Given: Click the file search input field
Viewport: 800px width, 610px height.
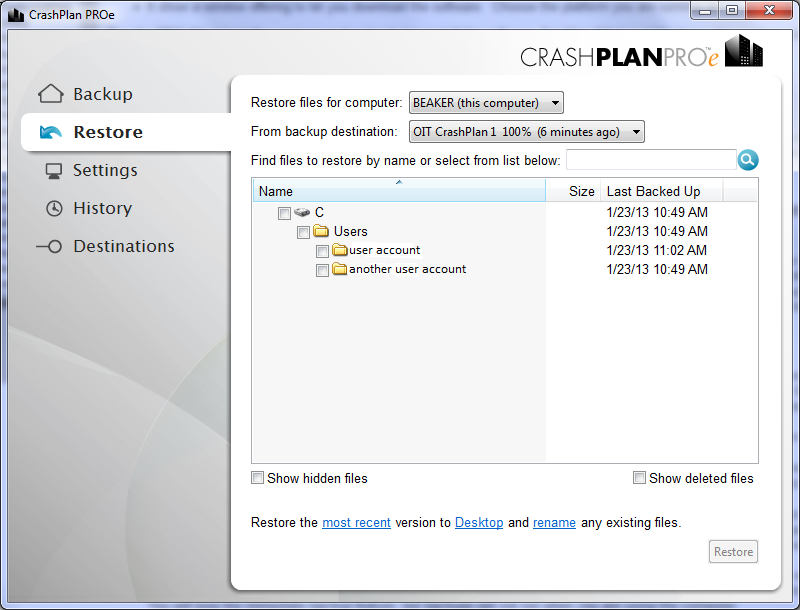Looking at the screenshot, I should coord(651,159).
